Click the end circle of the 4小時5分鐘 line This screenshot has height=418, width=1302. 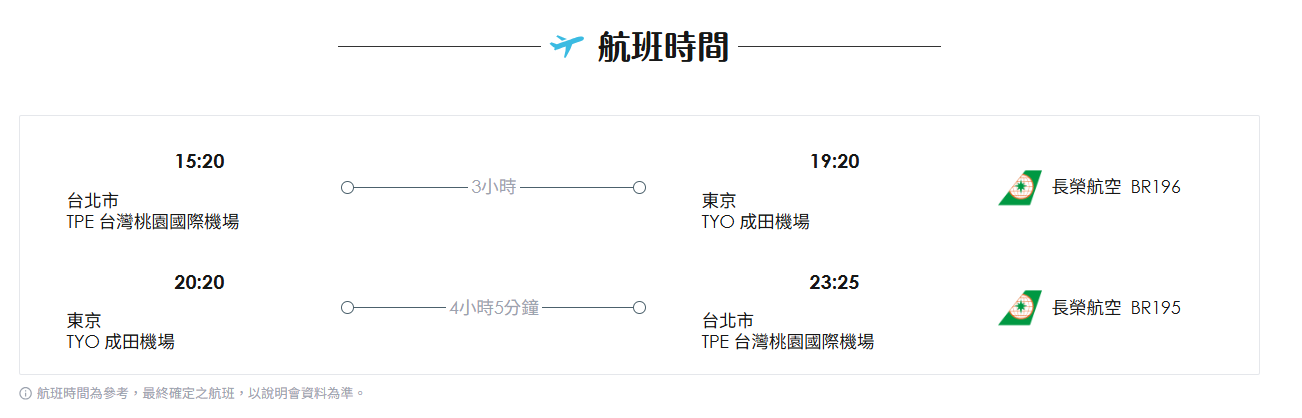pos(639,308)
